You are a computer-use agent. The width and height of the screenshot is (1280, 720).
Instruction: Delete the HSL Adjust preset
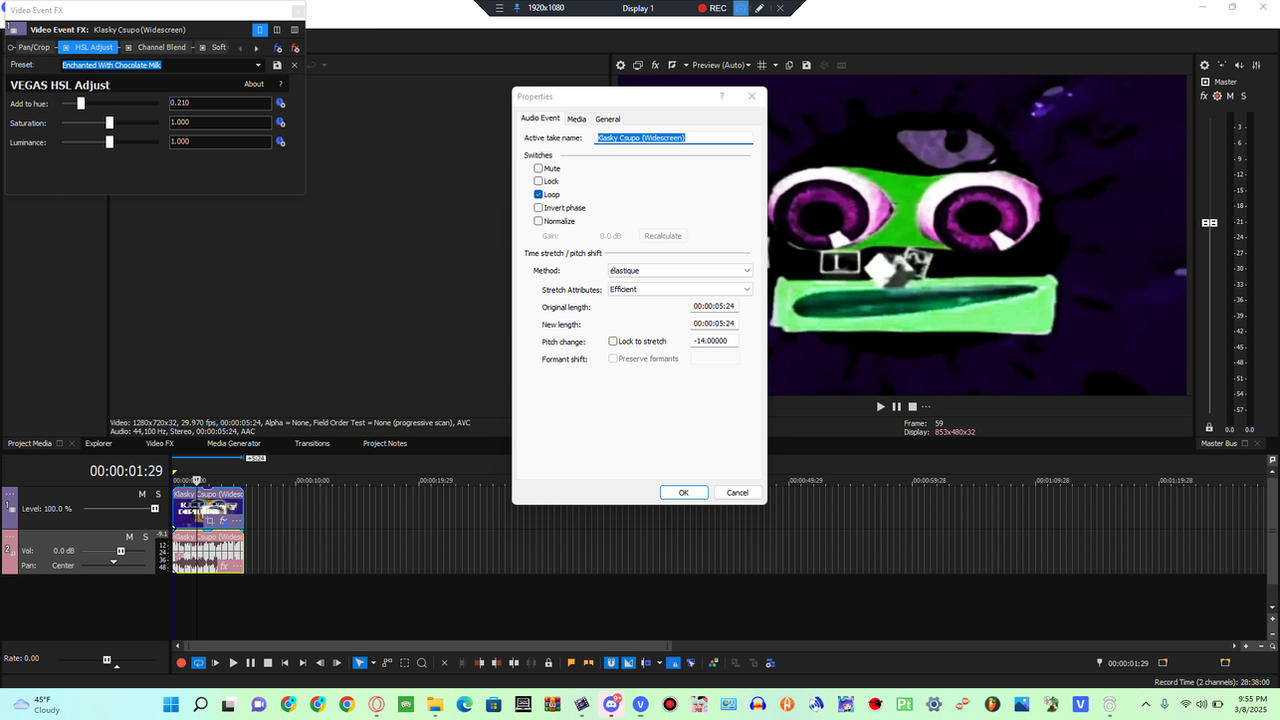tap(294, 65)
